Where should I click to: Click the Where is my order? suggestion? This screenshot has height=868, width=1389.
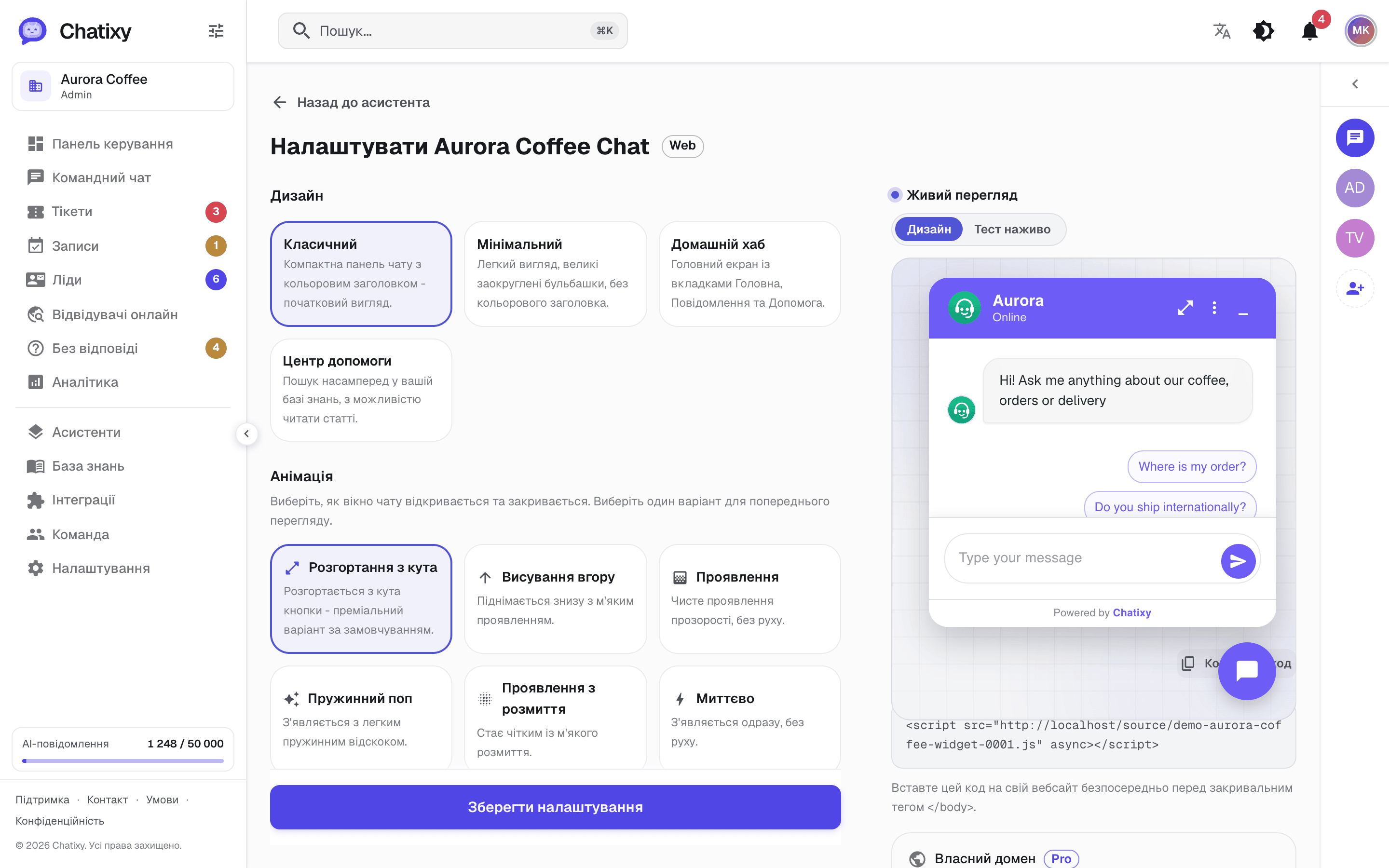(x=1192, y=466)
